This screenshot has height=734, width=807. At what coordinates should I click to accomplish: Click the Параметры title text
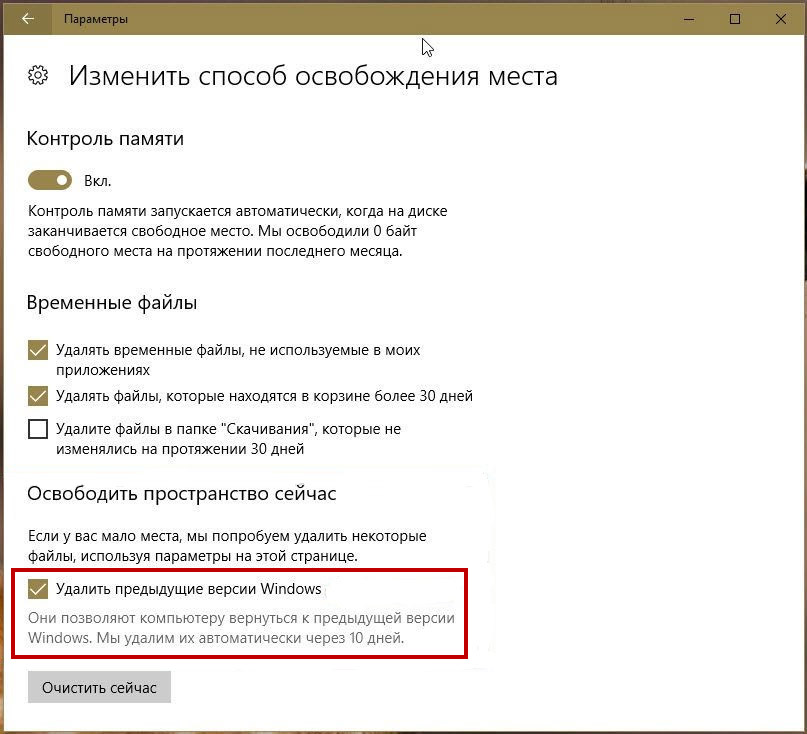point(96,19)
